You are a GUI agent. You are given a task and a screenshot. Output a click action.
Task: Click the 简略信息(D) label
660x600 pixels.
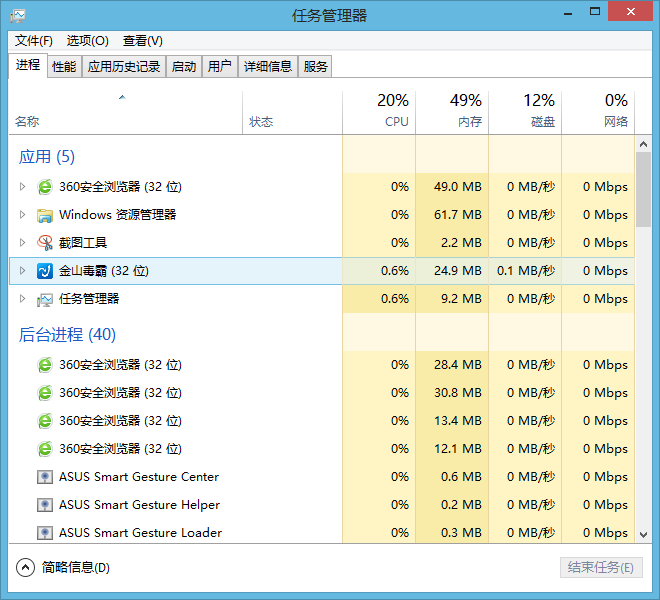[x=76, y=568]
